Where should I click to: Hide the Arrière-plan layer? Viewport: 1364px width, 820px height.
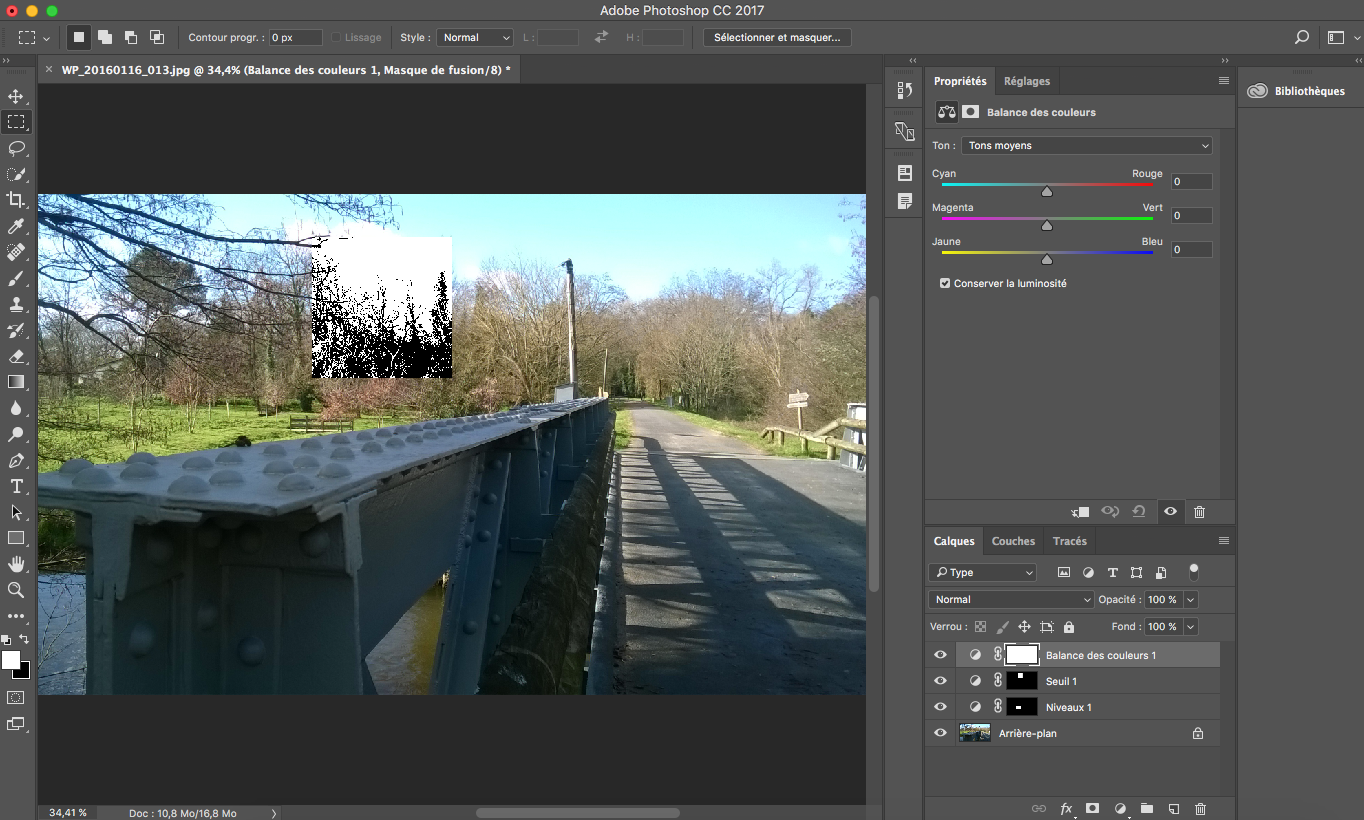[940, 733]
